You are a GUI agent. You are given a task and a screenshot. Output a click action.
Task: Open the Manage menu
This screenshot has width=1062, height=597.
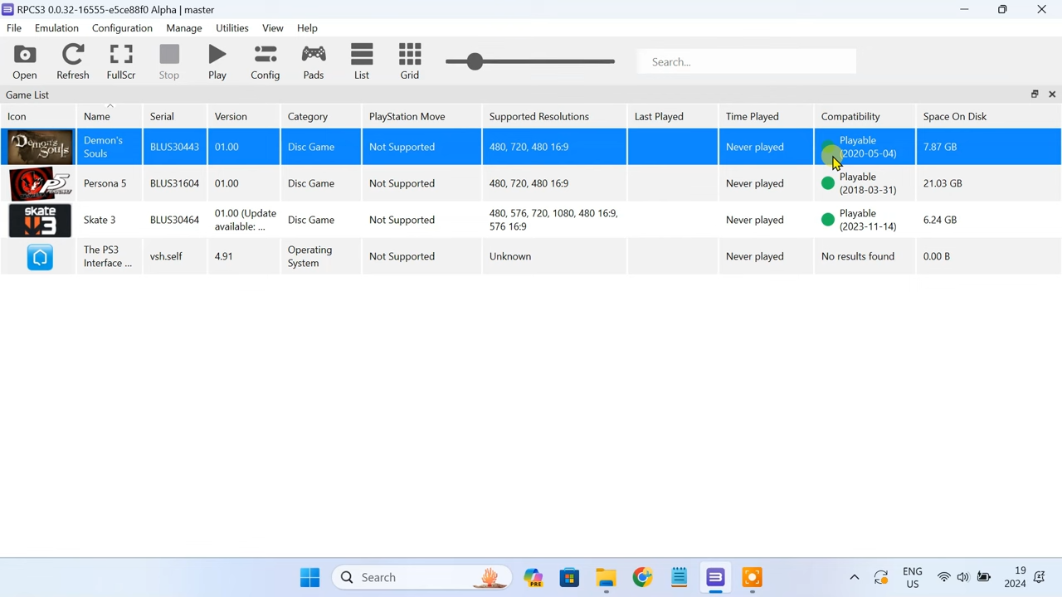(184, 28)
